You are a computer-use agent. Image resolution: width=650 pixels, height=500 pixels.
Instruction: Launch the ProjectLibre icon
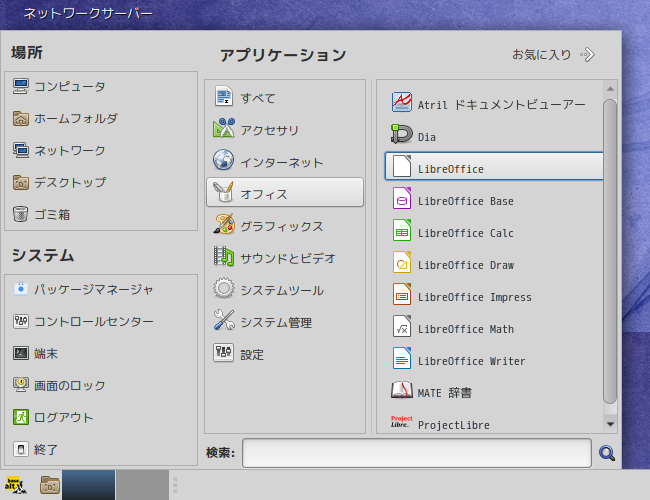tap(401, 422)
